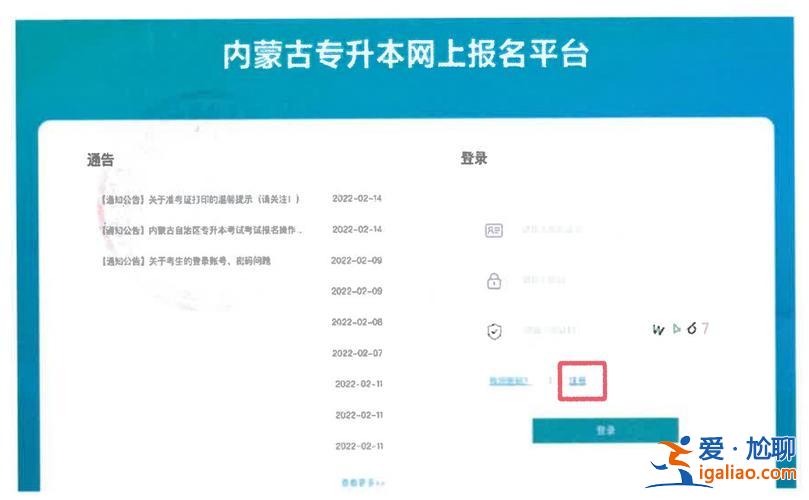Focus the password input field
Screen dimensions: 809x500
click(x=544, y=280)
